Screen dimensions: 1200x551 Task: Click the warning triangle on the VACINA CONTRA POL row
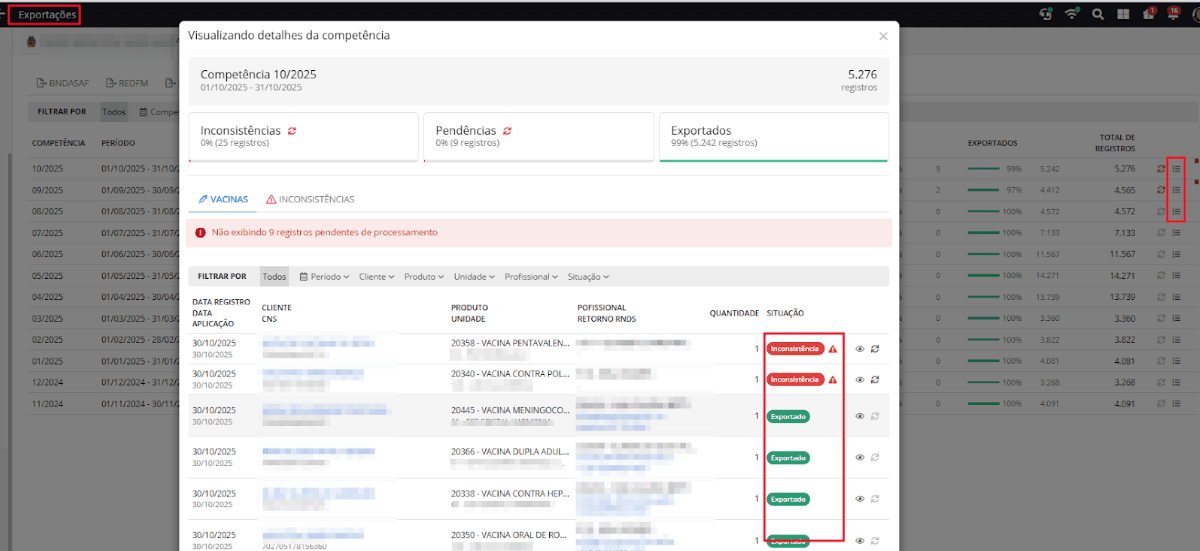(x=833, y=380)
